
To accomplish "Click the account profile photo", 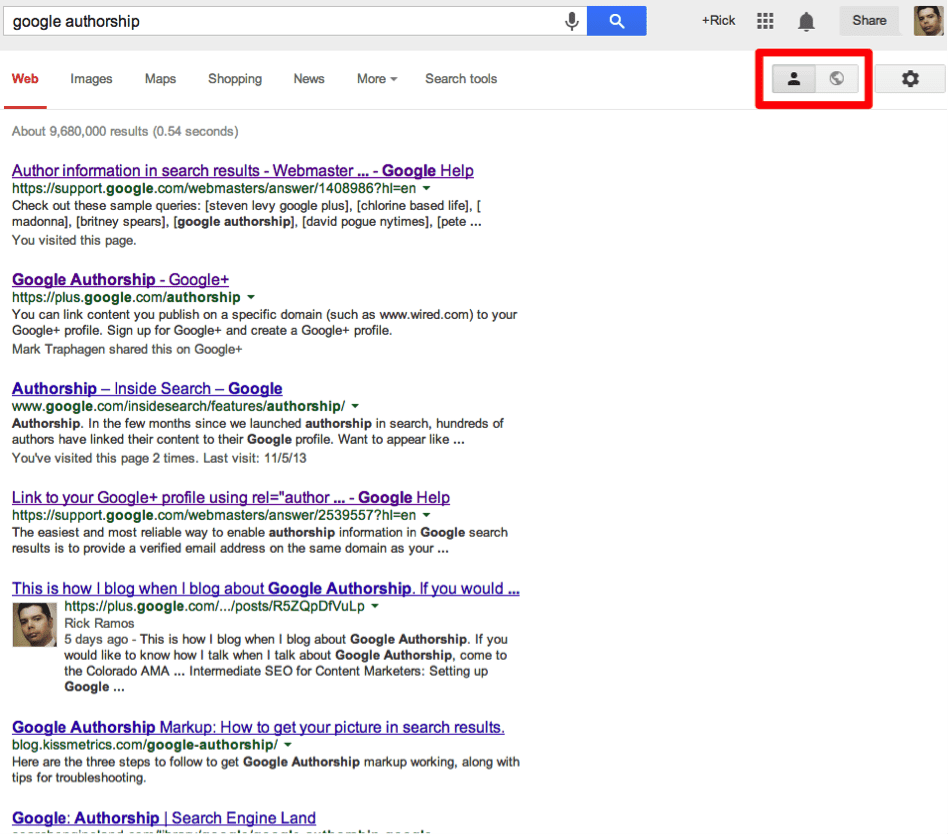I will 928,21.
